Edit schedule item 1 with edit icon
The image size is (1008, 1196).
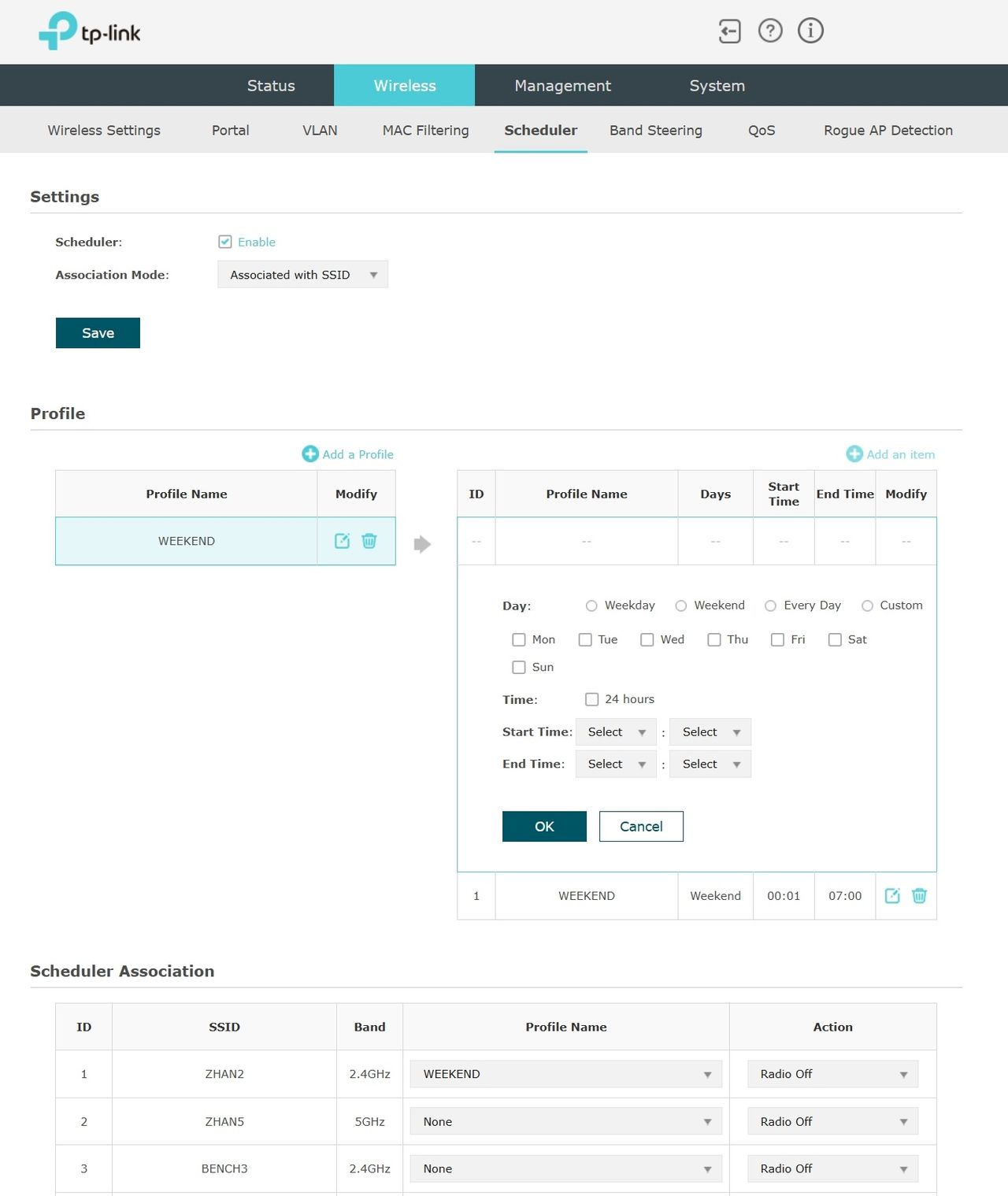(892, 896)
